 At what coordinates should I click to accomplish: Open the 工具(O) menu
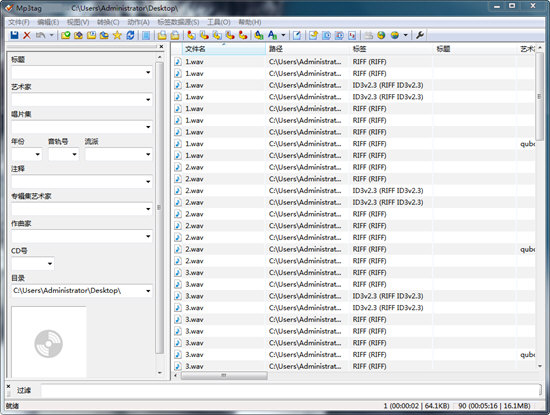pyautogui.click(x=219, y=22)
